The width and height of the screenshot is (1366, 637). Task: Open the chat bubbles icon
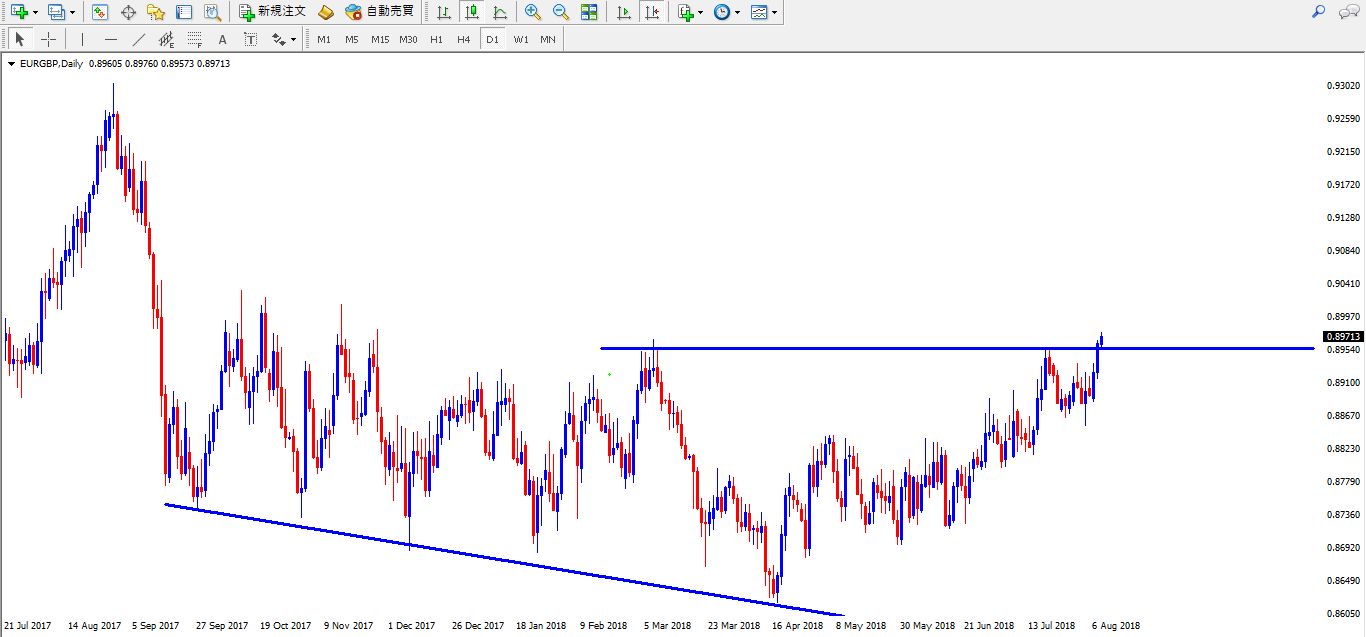(1349, 11)
